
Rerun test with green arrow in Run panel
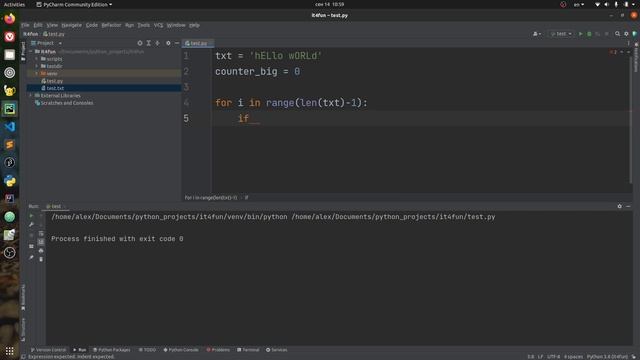pos(31,216)
